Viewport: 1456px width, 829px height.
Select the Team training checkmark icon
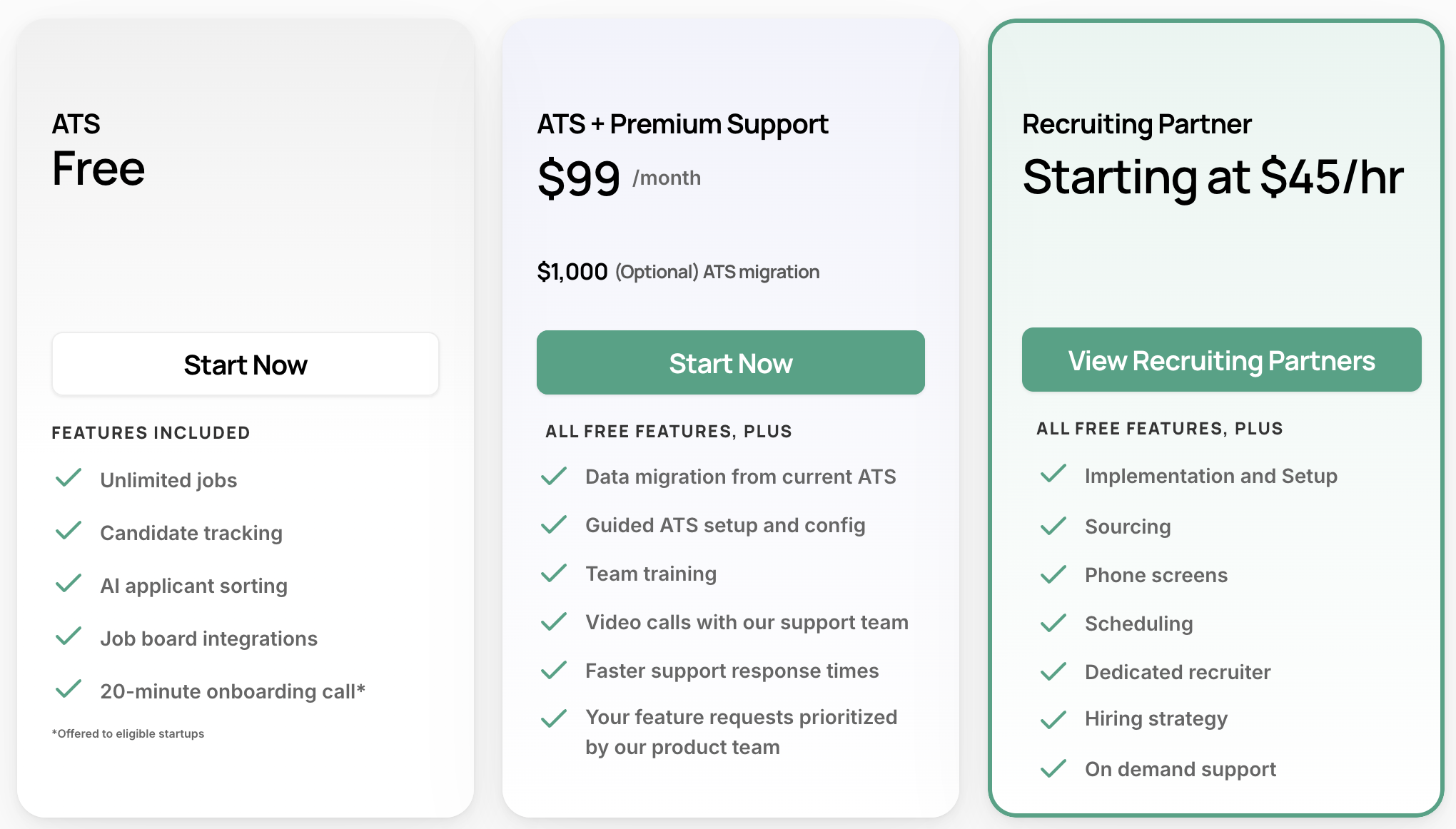554,571
